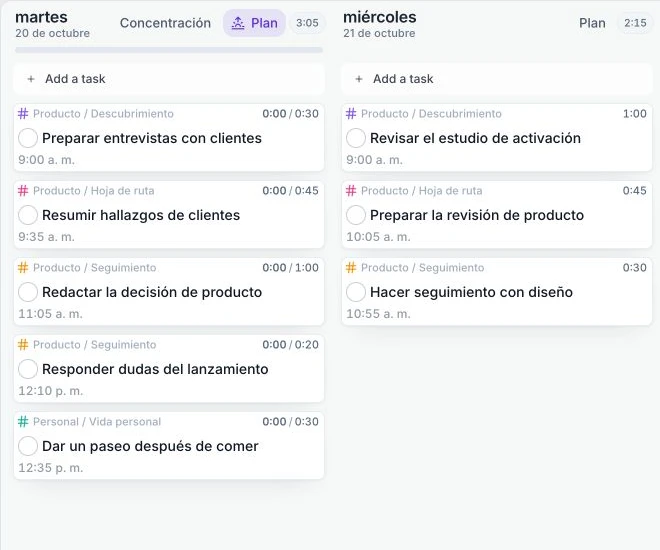Viewport: 660px width, 550px height.
Task: Click the 0:00 / 0:20 time on Responder dudas
Action: tap(290, 345)
